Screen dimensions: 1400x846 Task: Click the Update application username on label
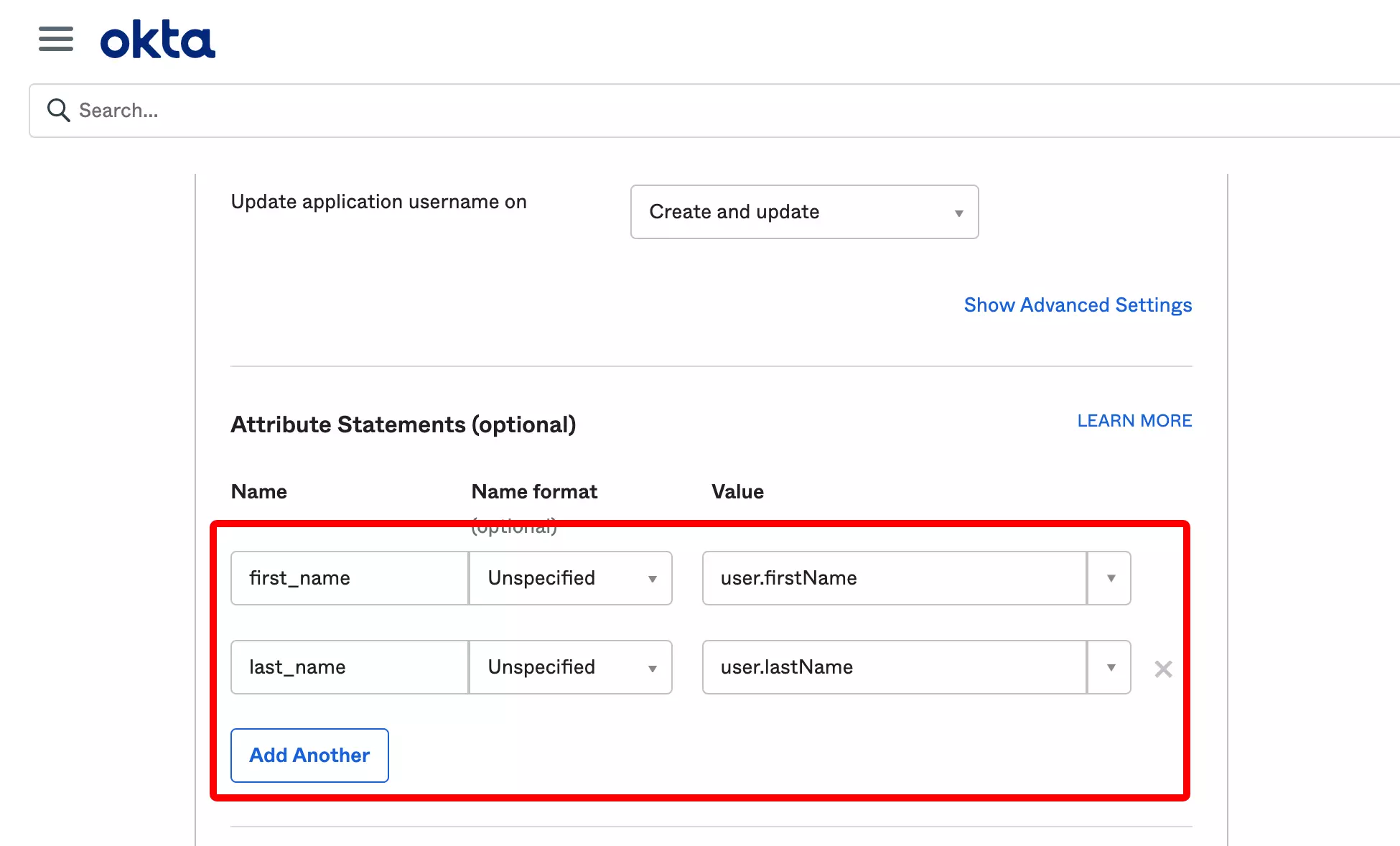point(379,202)
